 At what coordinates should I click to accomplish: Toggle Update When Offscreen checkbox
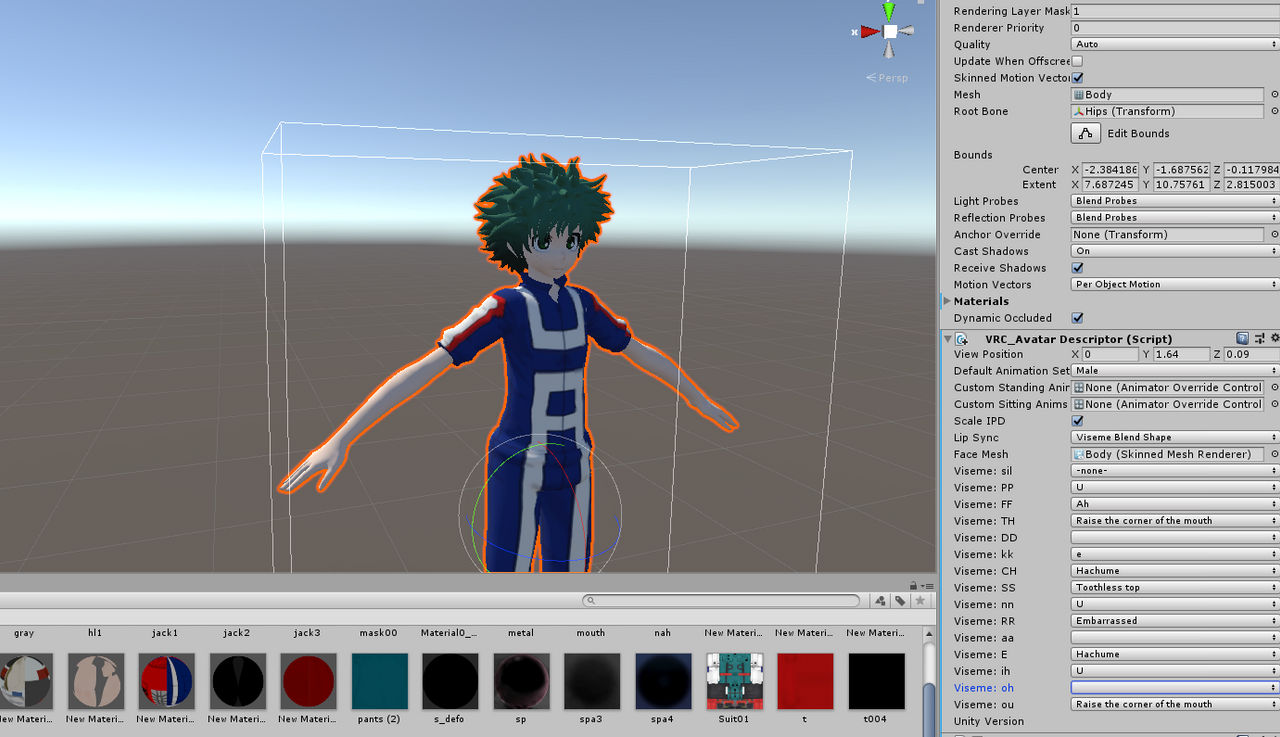1077,61
